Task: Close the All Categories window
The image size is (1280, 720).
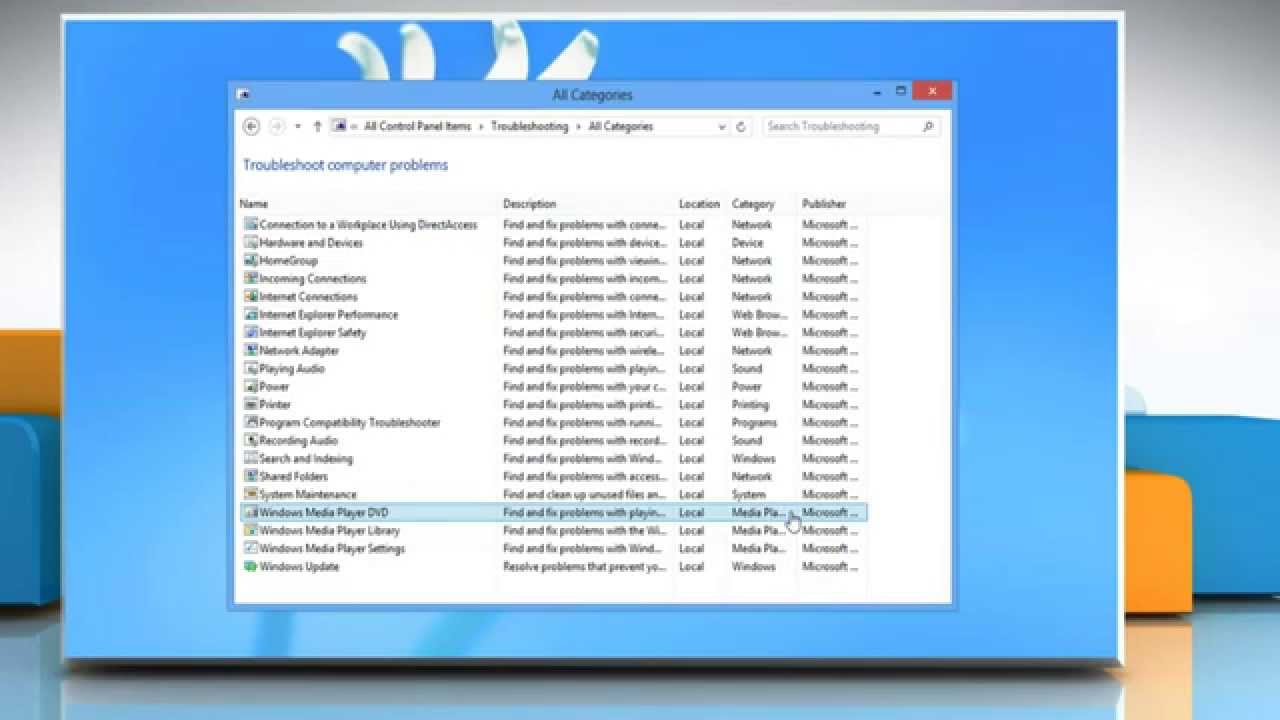Action: [932, 91]
